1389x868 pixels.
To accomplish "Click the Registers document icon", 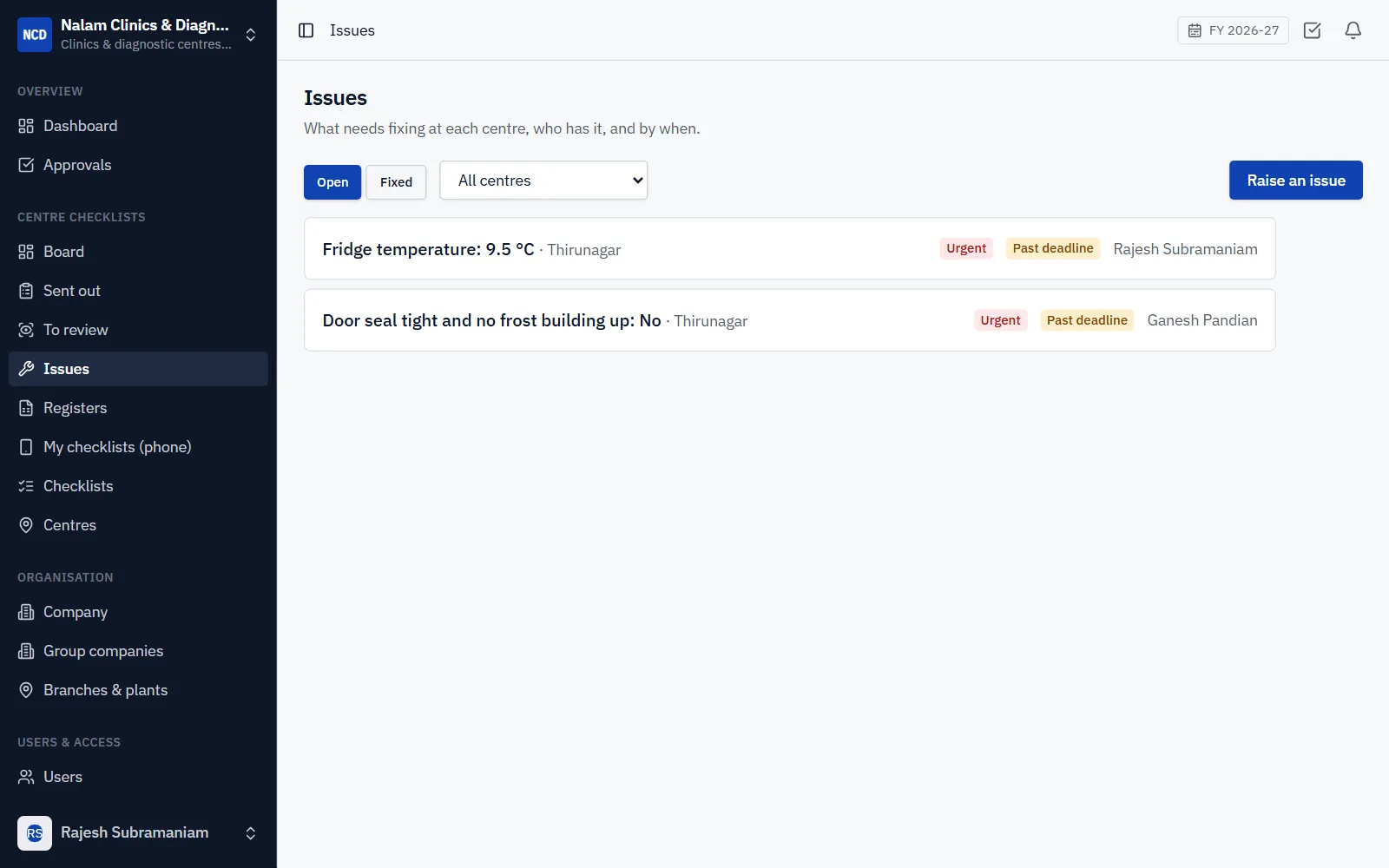I will (x=26, y=408).
